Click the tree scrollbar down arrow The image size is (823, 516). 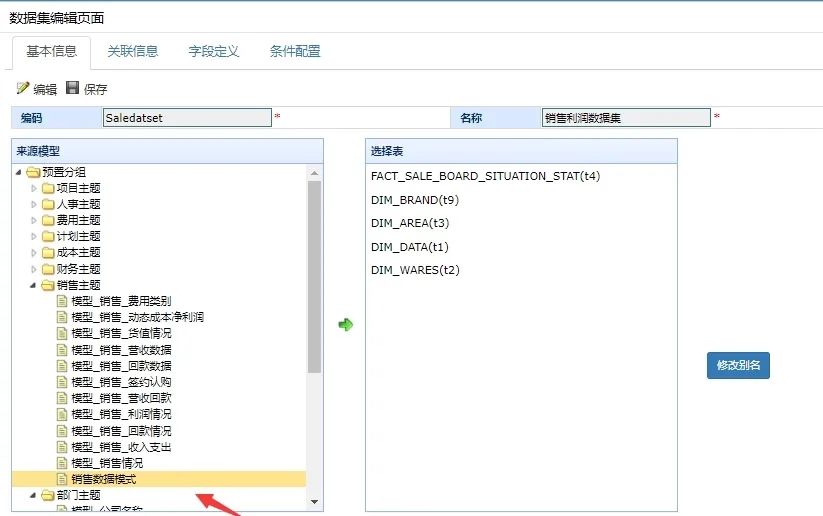pos(314,502)
